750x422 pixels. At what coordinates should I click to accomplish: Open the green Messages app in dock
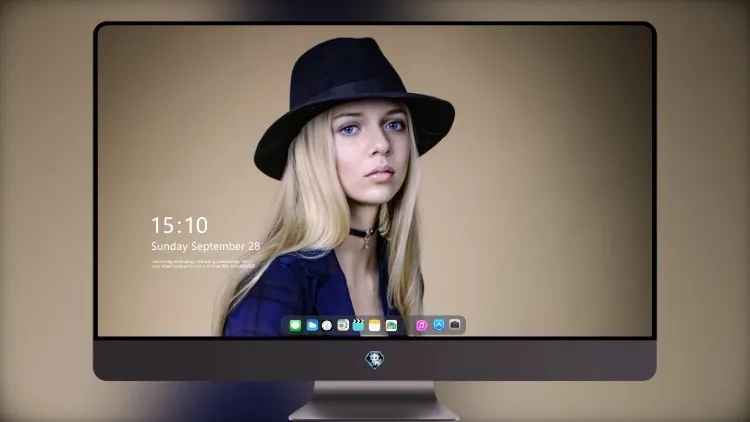(x=295, y=326)
